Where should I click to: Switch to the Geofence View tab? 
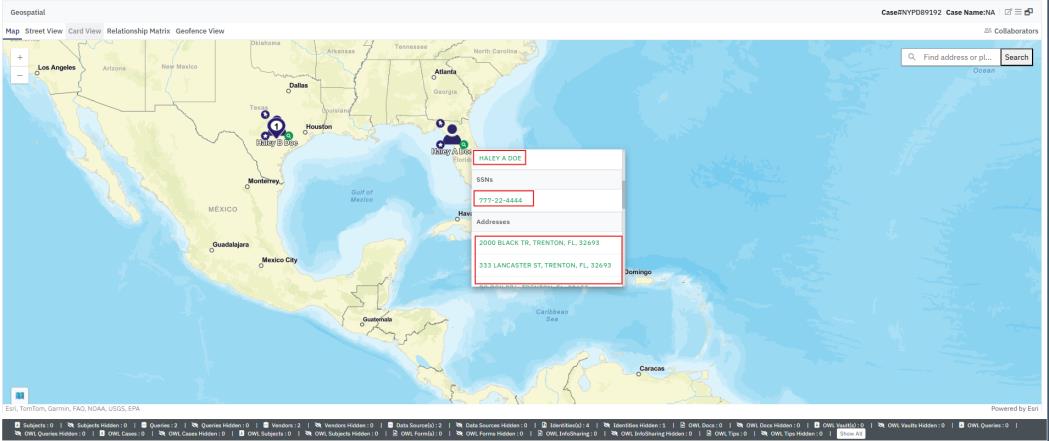coord(200,31)
